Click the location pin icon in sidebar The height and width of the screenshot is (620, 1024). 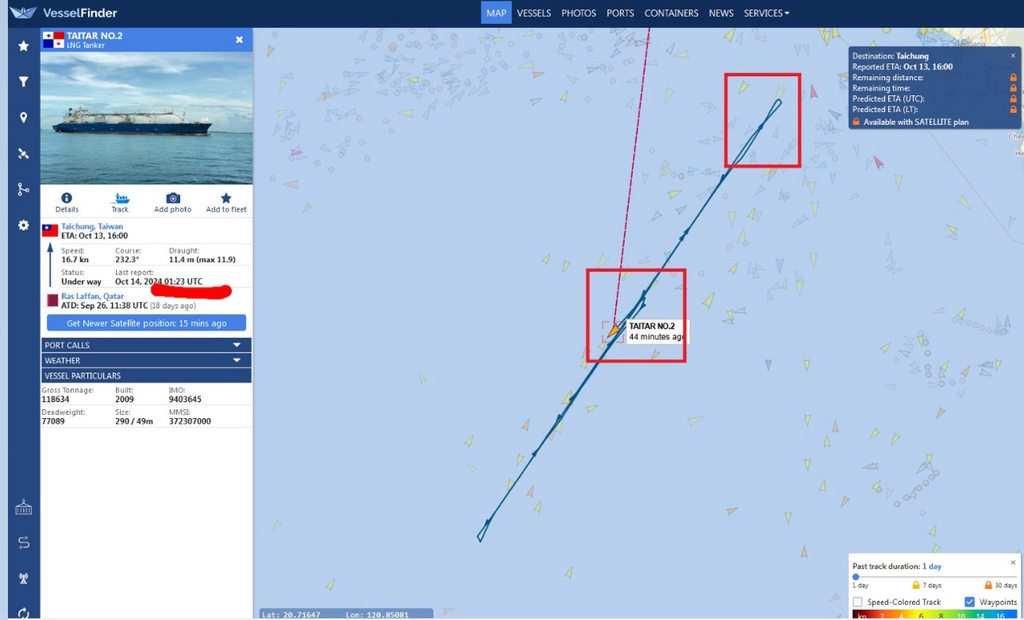click(24, 118)
